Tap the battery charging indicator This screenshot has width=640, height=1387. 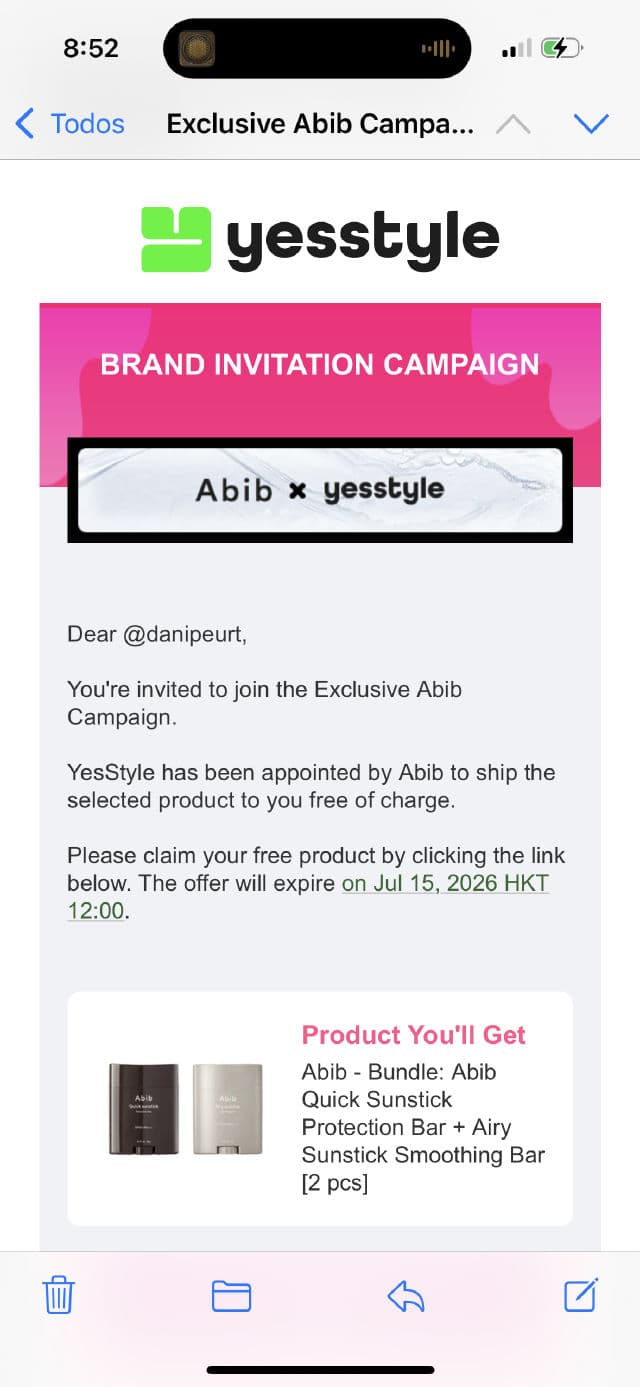[562, 48]
